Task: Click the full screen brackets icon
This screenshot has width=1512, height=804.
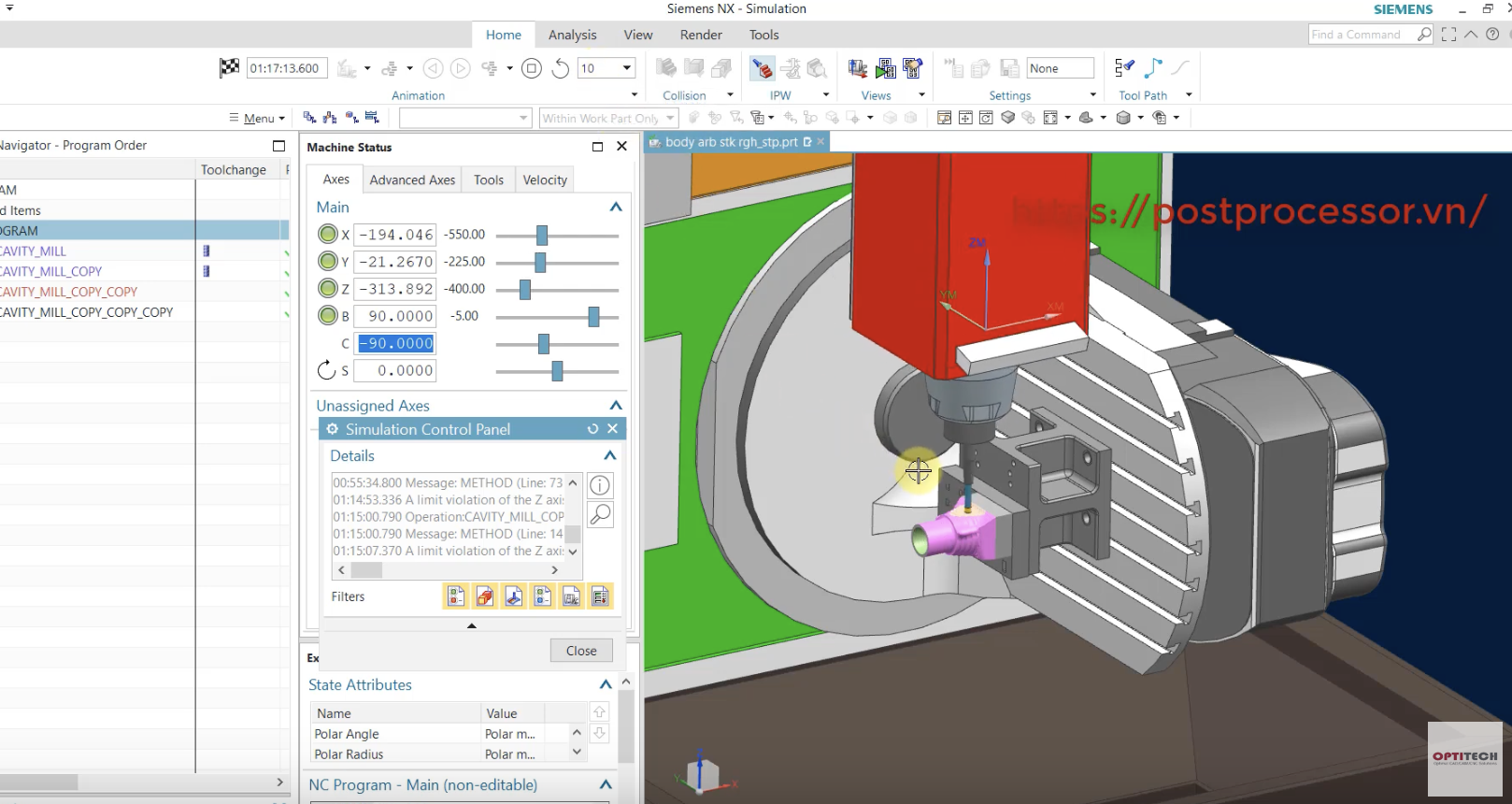Action: click(x=1448, y=35)
